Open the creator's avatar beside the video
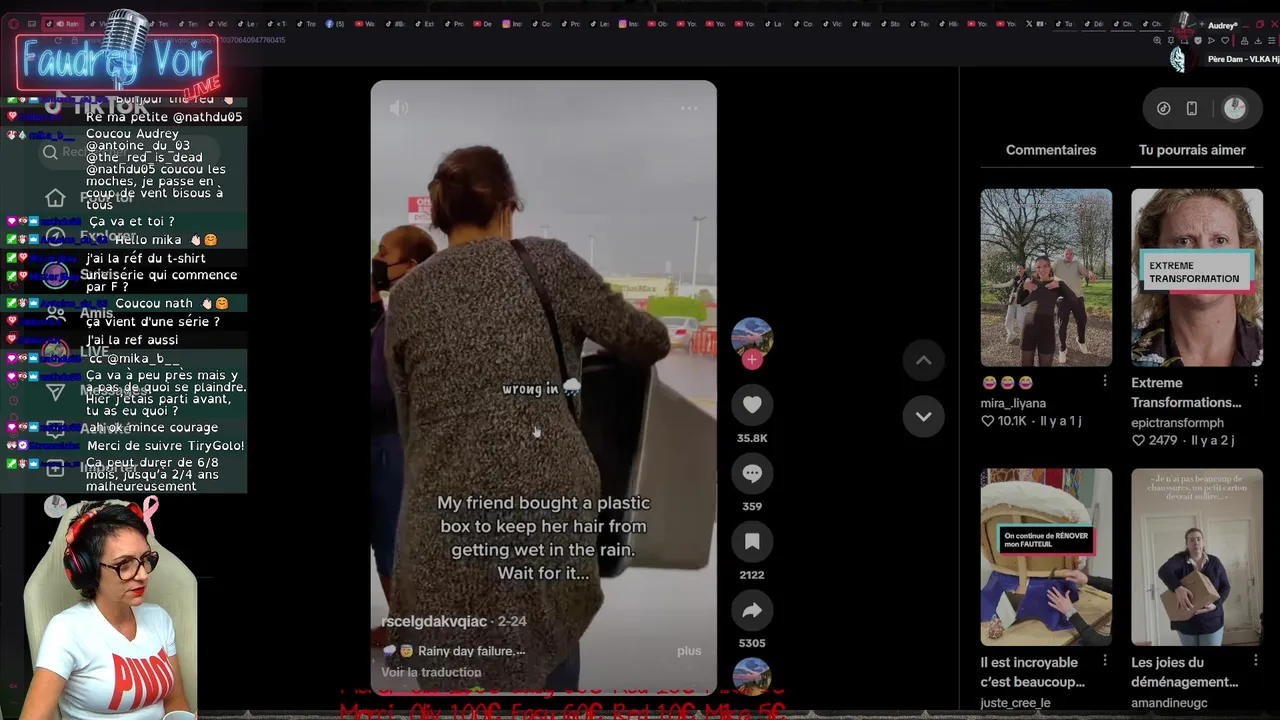 pos(752,338)
